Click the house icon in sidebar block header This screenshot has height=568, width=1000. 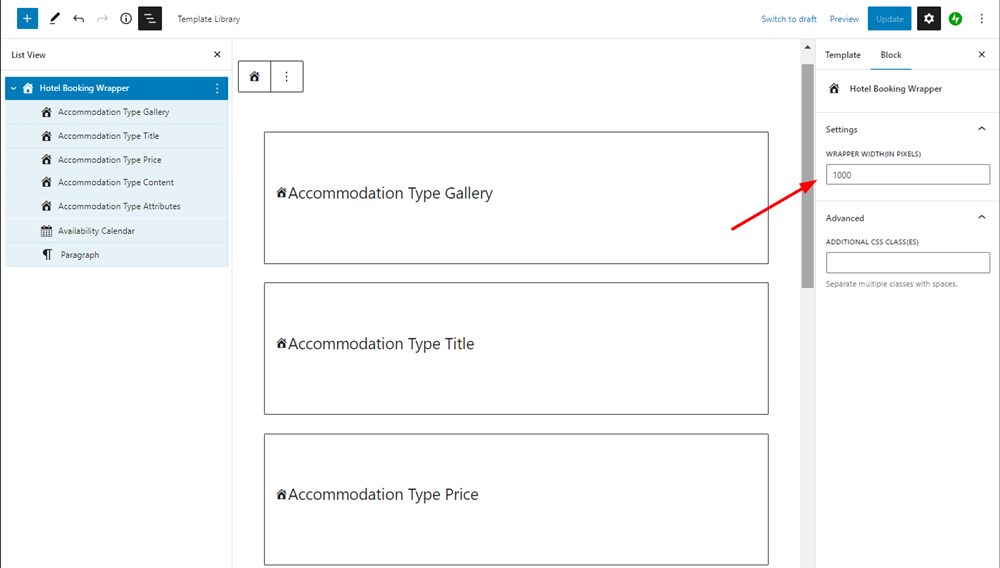pyautogui.click(x=834, y=89)
